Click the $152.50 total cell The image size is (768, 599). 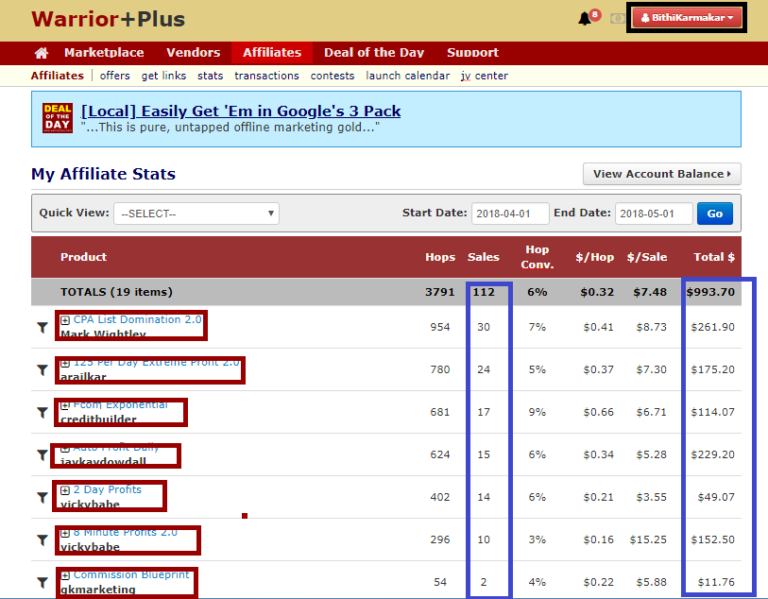[x=713, y=540]
